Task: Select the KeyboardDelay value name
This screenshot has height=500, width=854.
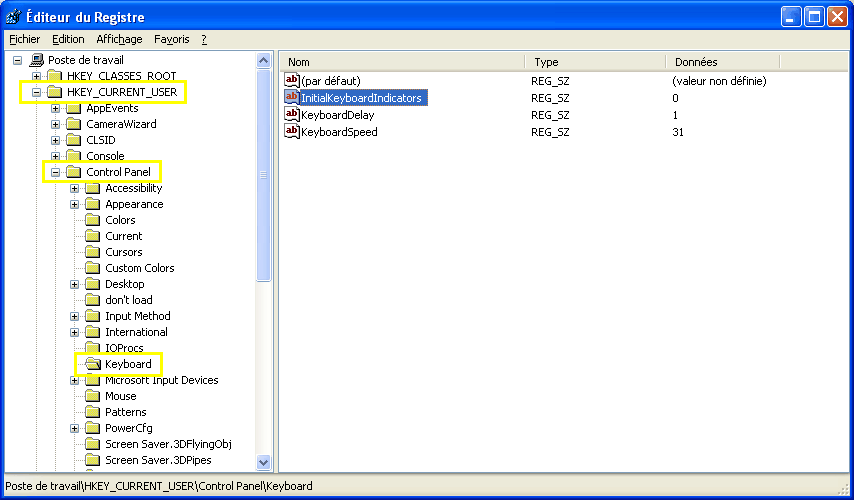Action: pos(338,115)
